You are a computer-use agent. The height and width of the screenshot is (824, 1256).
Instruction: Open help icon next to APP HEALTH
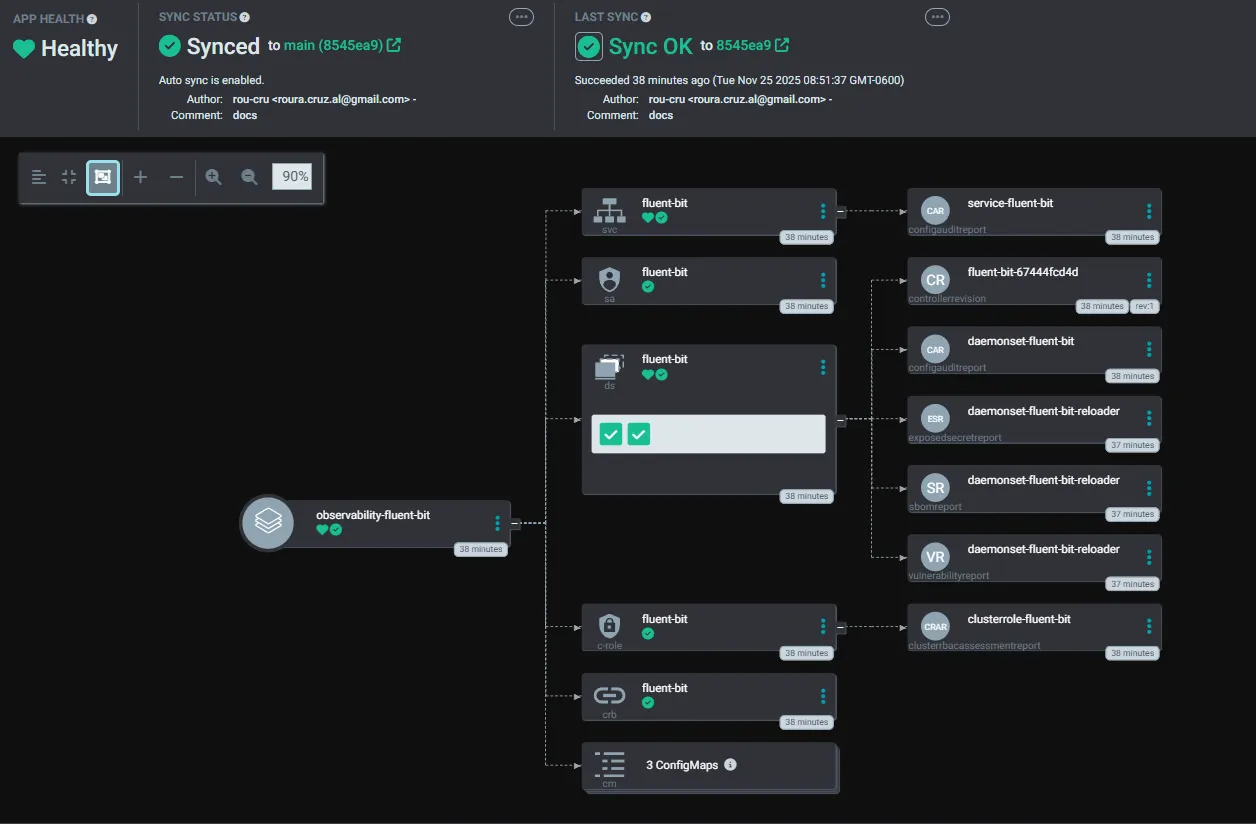(x=93, y=19)
